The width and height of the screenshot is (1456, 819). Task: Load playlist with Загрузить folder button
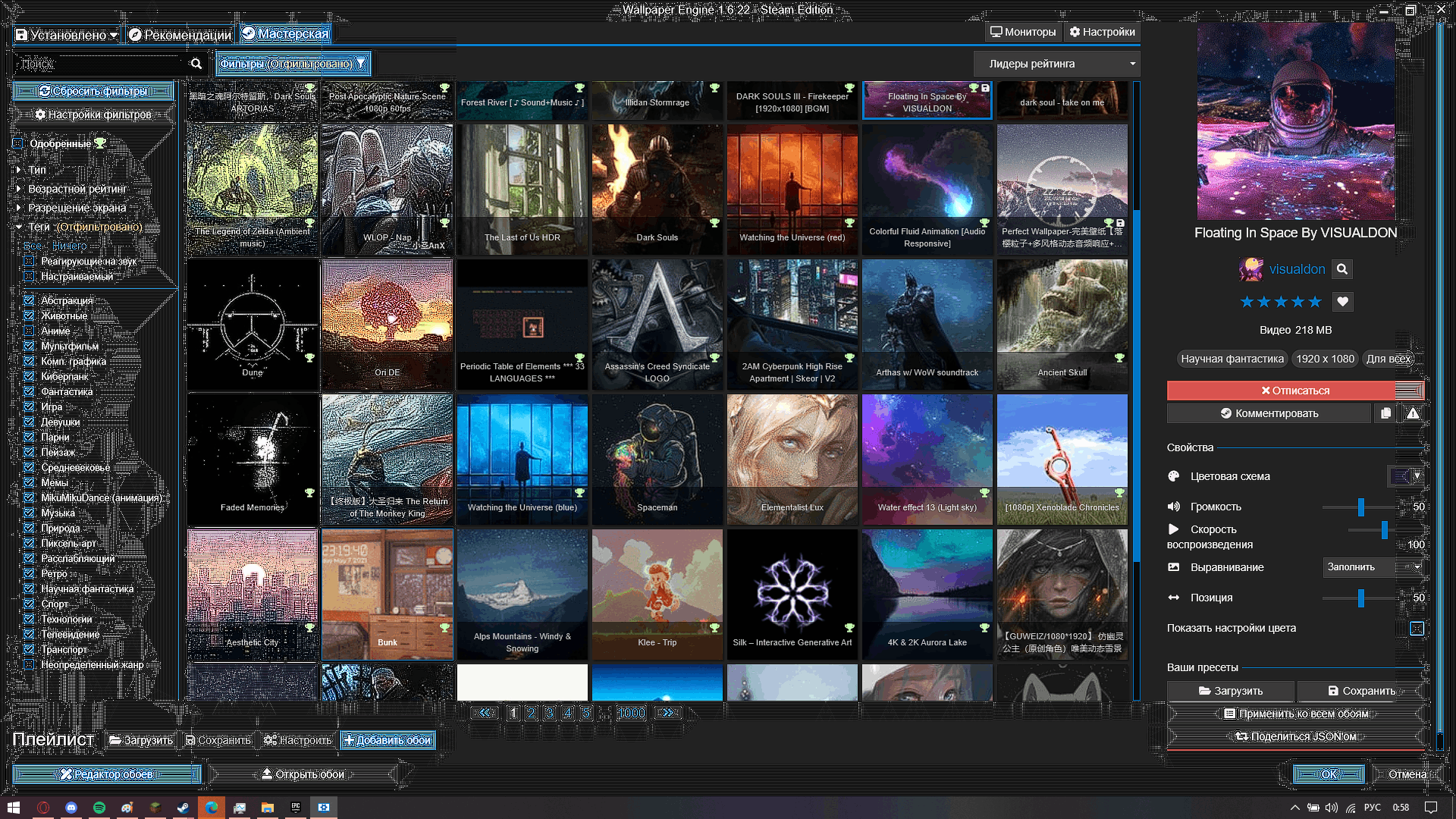click(x=141, y=740)
